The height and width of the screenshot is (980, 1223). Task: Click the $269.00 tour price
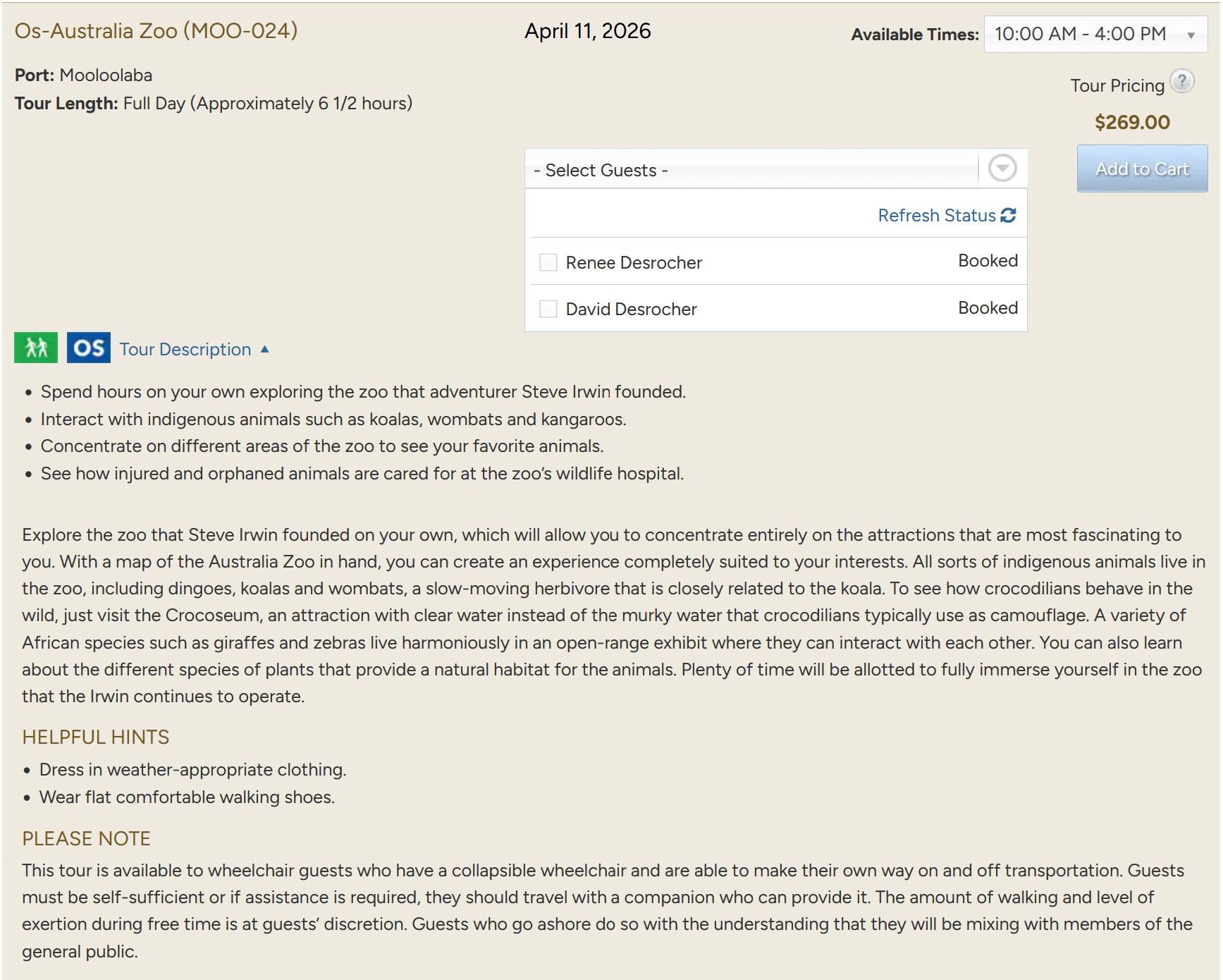point(1131,122)
